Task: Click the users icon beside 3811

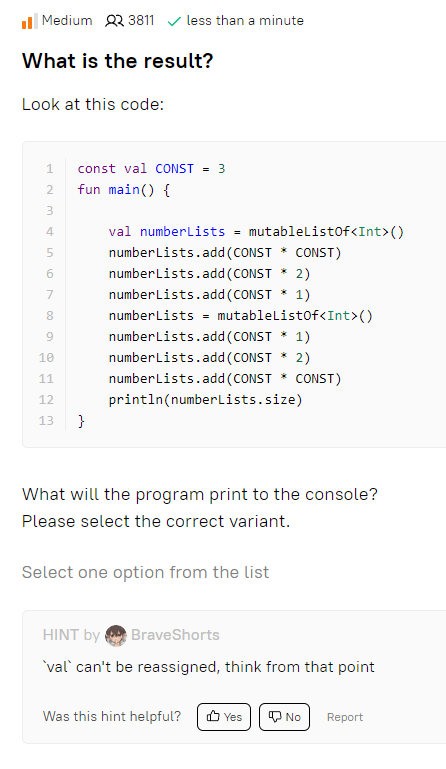Action: click(114, 21)
